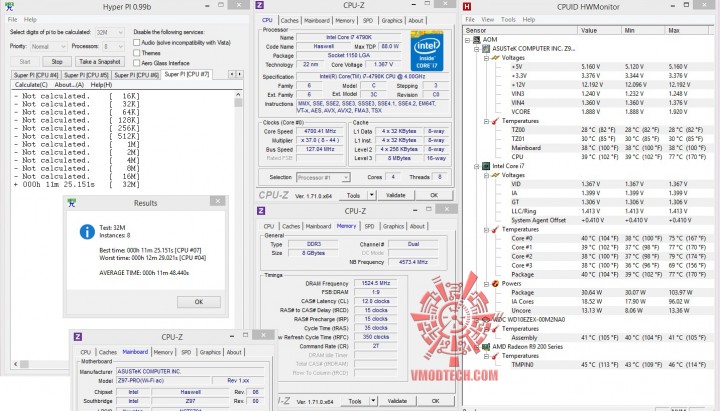Click Tools button in Memory CPU-Z window
This screenshot has width=720, height=411.
tap(355, 401)
